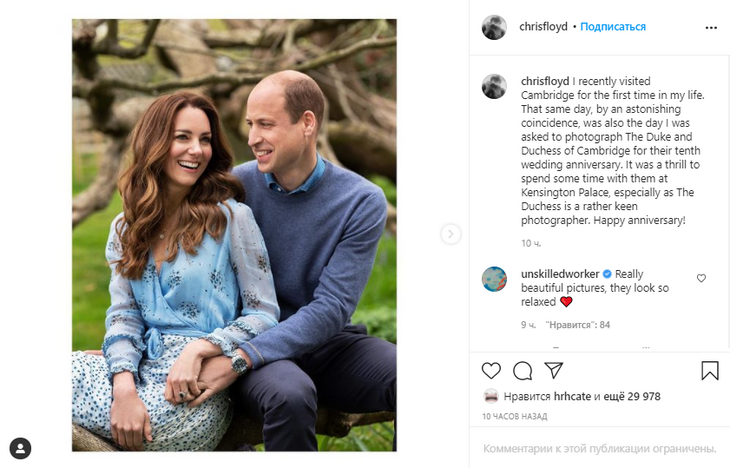The height and width of the screenshot is (468, 730).
Task: Open unskilledworker profile picture
Action: [494, 279]
